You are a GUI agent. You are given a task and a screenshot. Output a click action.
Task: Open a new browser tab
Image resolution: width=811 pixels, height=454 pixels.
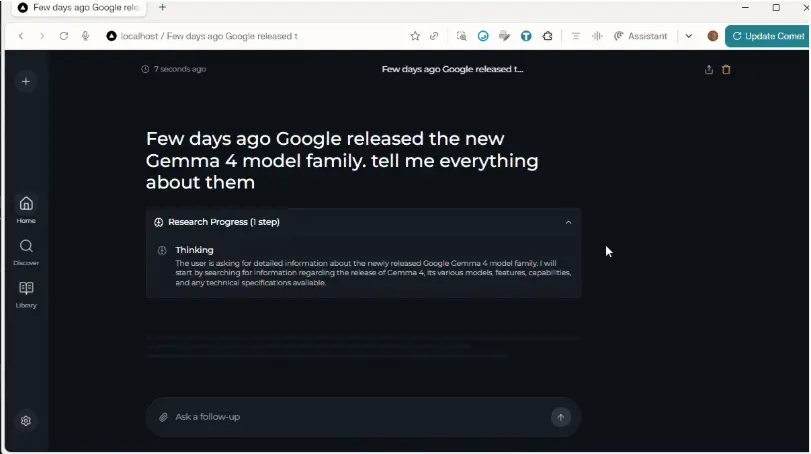point(163,7)
